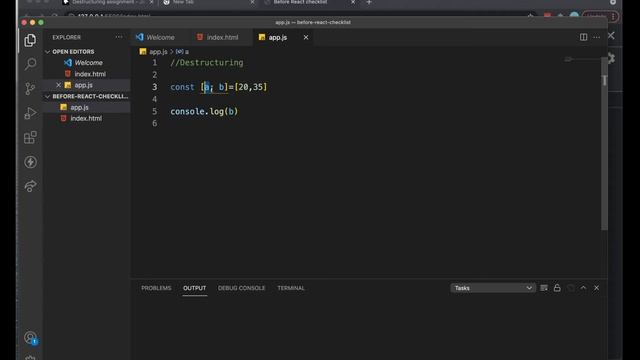This screenshot has height=360, width=640.
Task: Open the Run and Debug view
Action: coord(30,113)
